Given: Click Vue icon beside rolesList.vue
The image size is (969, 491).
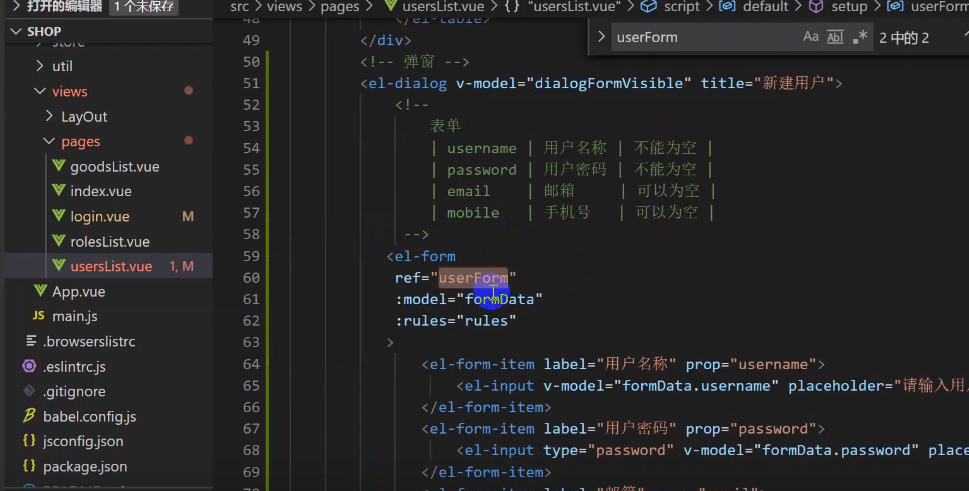Looking at the screenshot, I should point(59,240).
